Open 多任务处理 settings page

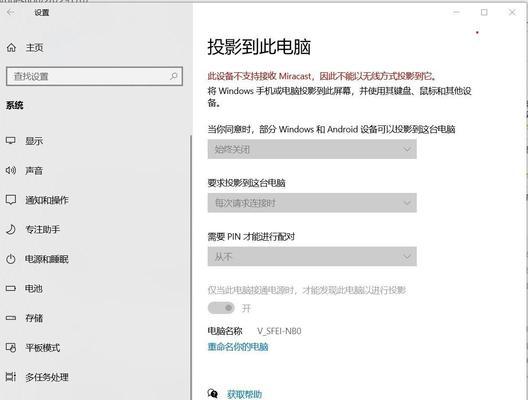[x=47, y=377]
